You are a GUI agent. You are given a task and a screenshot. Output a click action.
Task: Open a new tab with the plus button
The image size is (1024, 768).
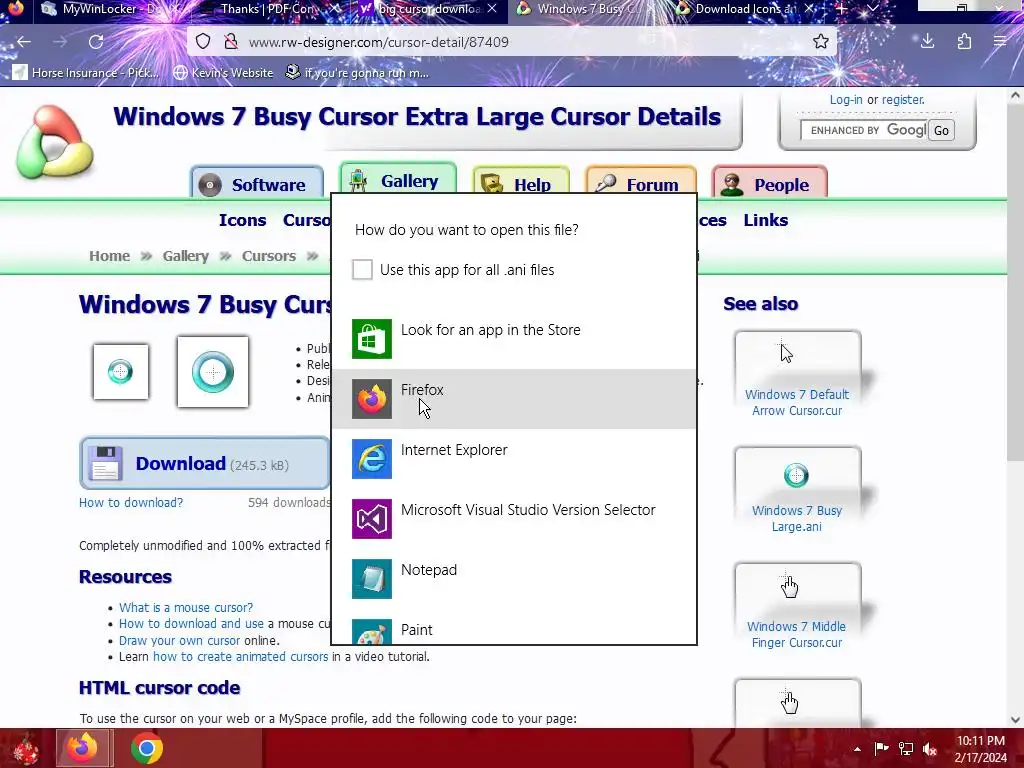pos(842,8)
